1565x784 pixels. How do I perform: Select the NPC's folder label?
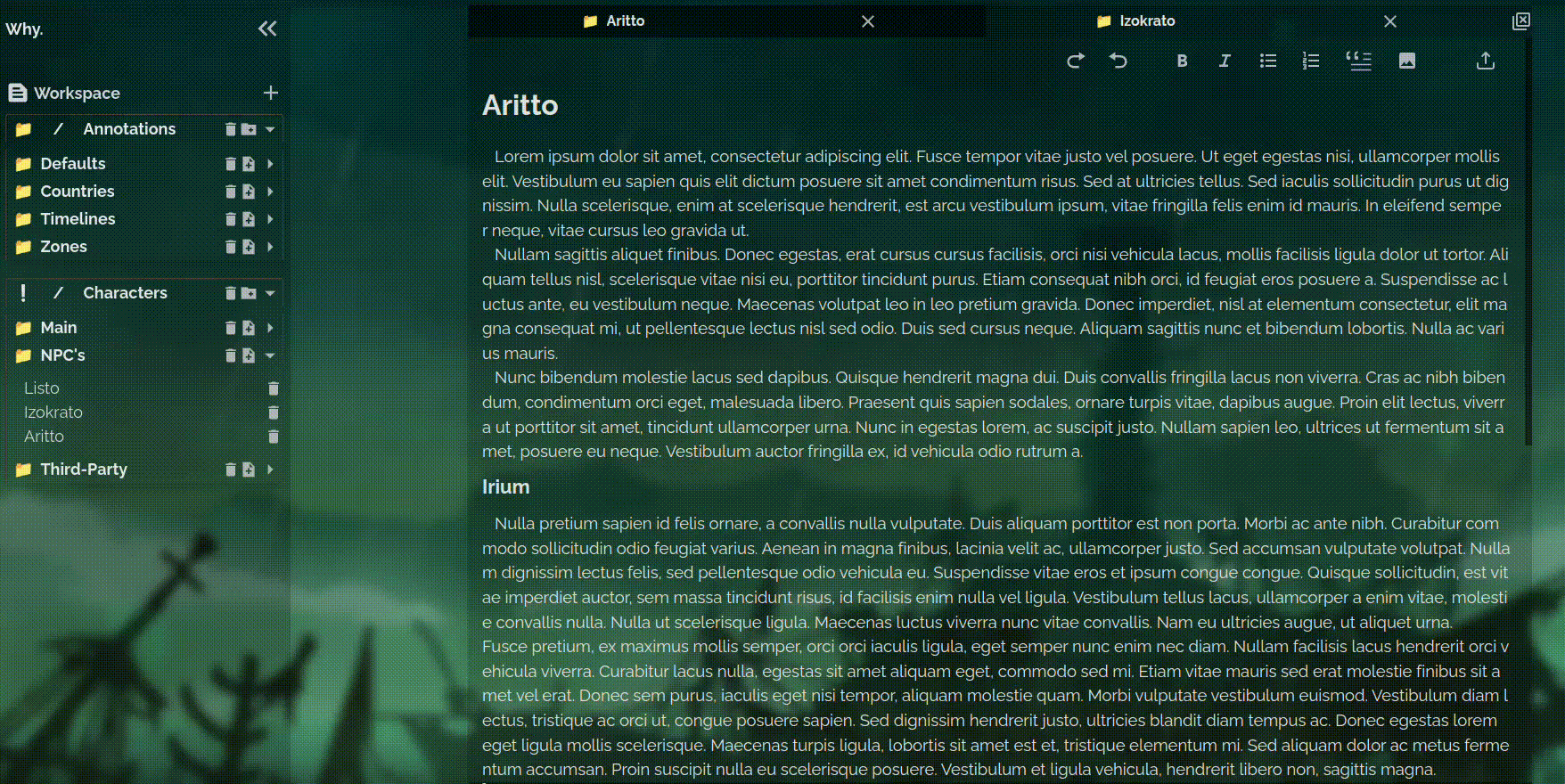pyautogui.click(x=63, y=355)
